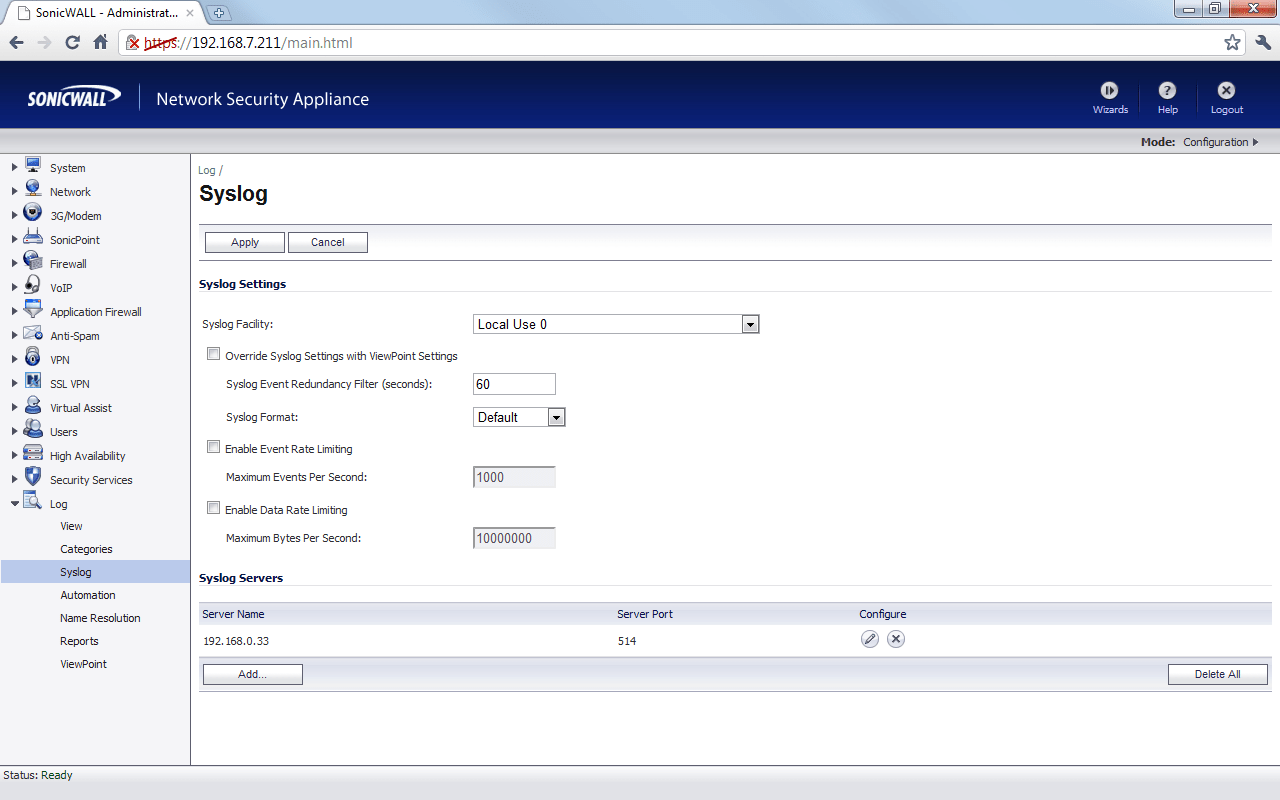Screen dimensions: 1280x800
Task: Collapse the Log tree section
Action: (15, 503)
